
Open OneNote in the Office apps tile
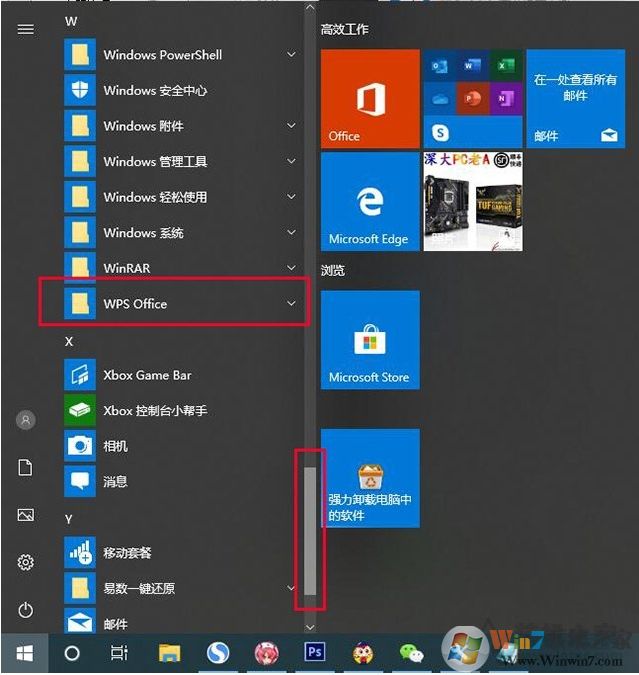[506, 99]
